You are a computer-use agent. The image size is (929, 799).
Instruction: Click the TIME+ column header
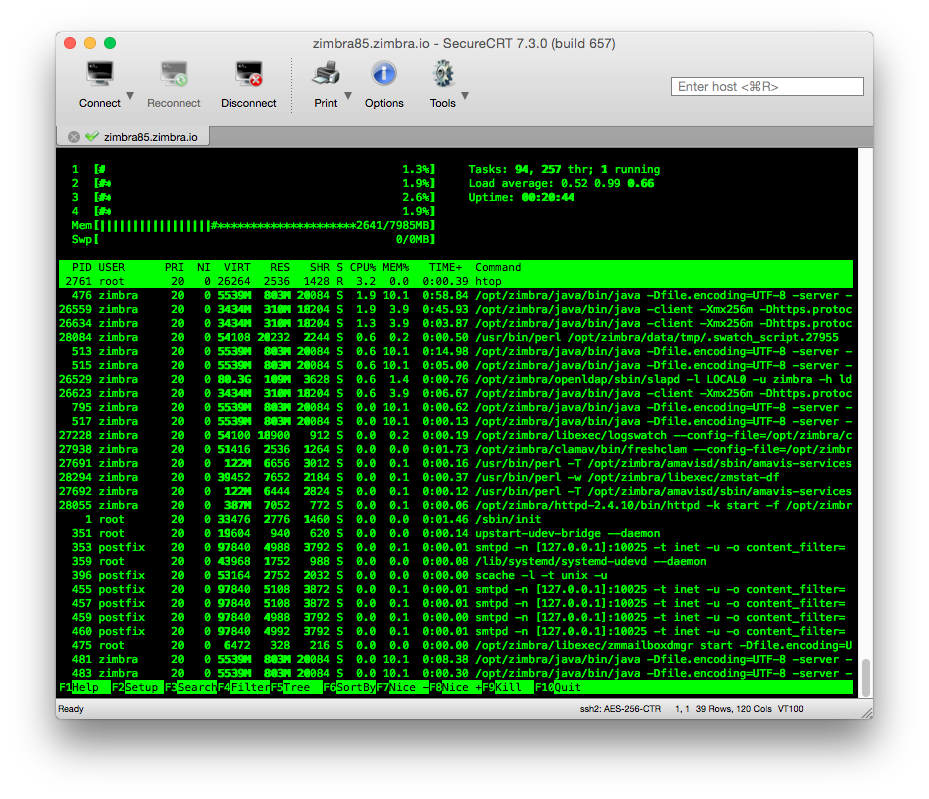(x=446, y=267)
